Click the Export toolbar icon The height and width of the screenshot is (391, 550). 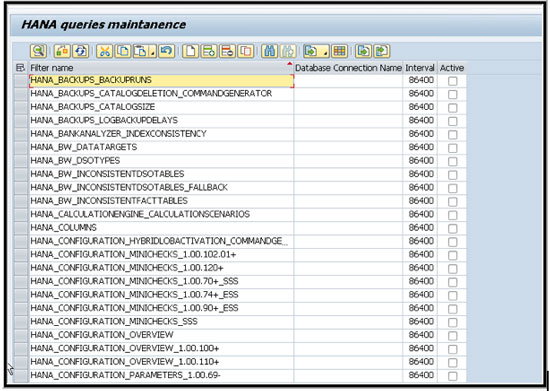click(x=312, y=51)
